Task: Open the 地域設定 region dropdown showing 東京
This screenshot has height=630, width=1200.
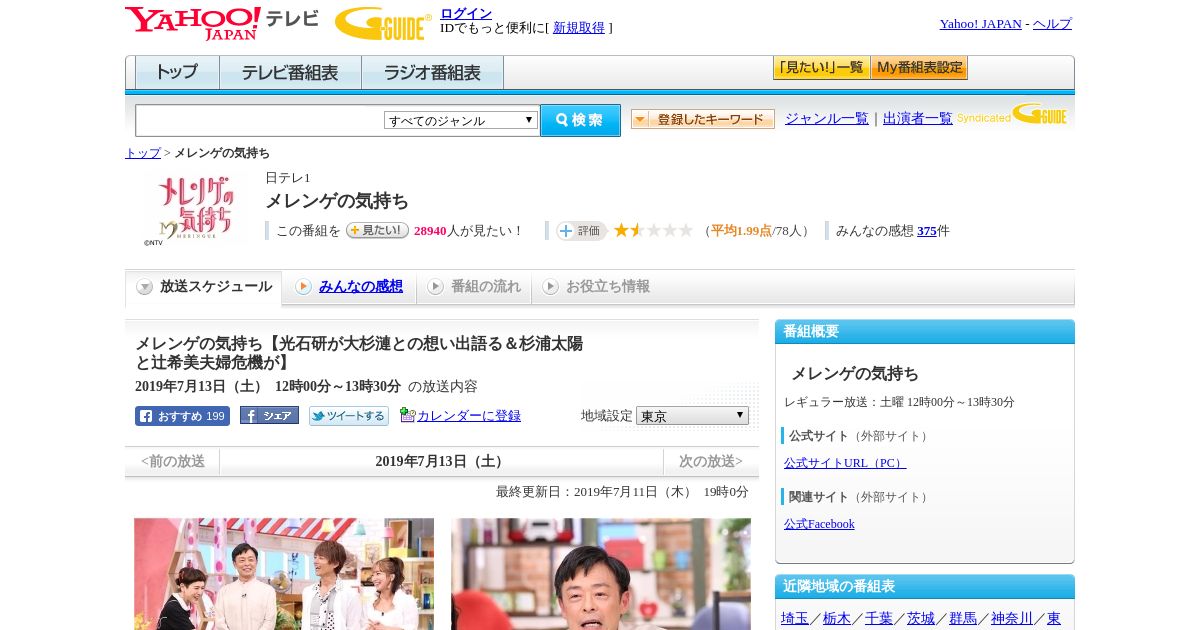Action: [x=692, y=416]
